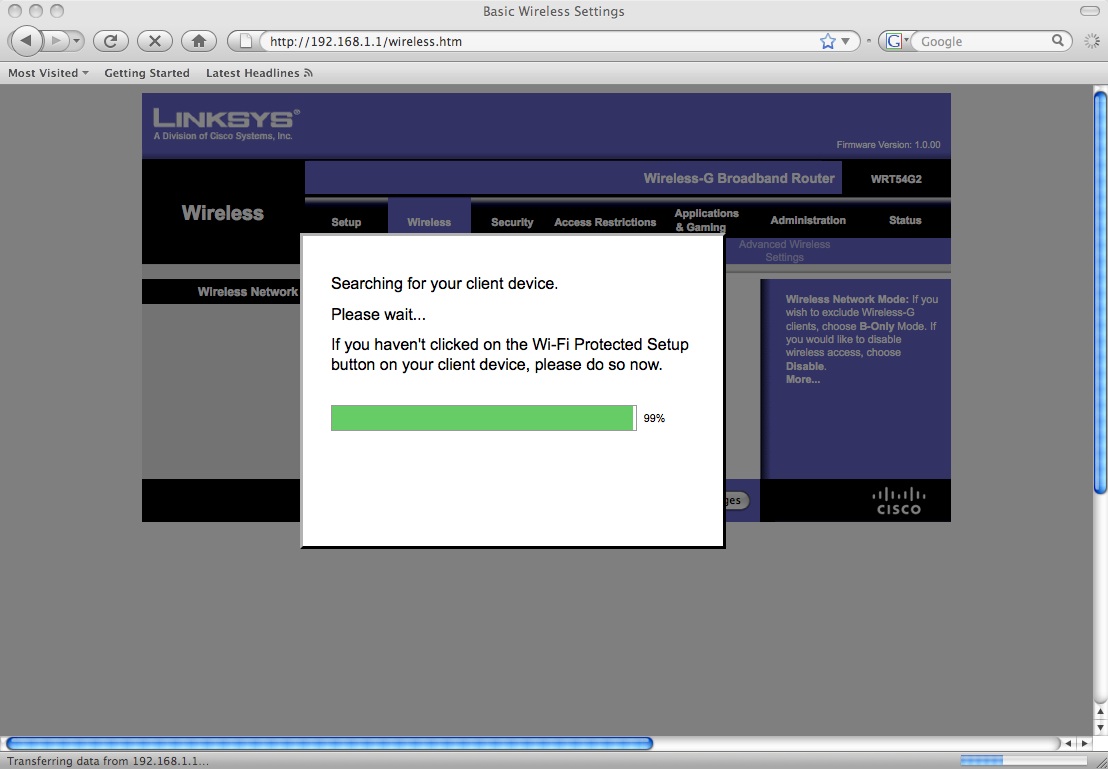Click the scroll-up arrow on vertical scrollbar
Screen dimensions: 1108x769
(1100, 711)
